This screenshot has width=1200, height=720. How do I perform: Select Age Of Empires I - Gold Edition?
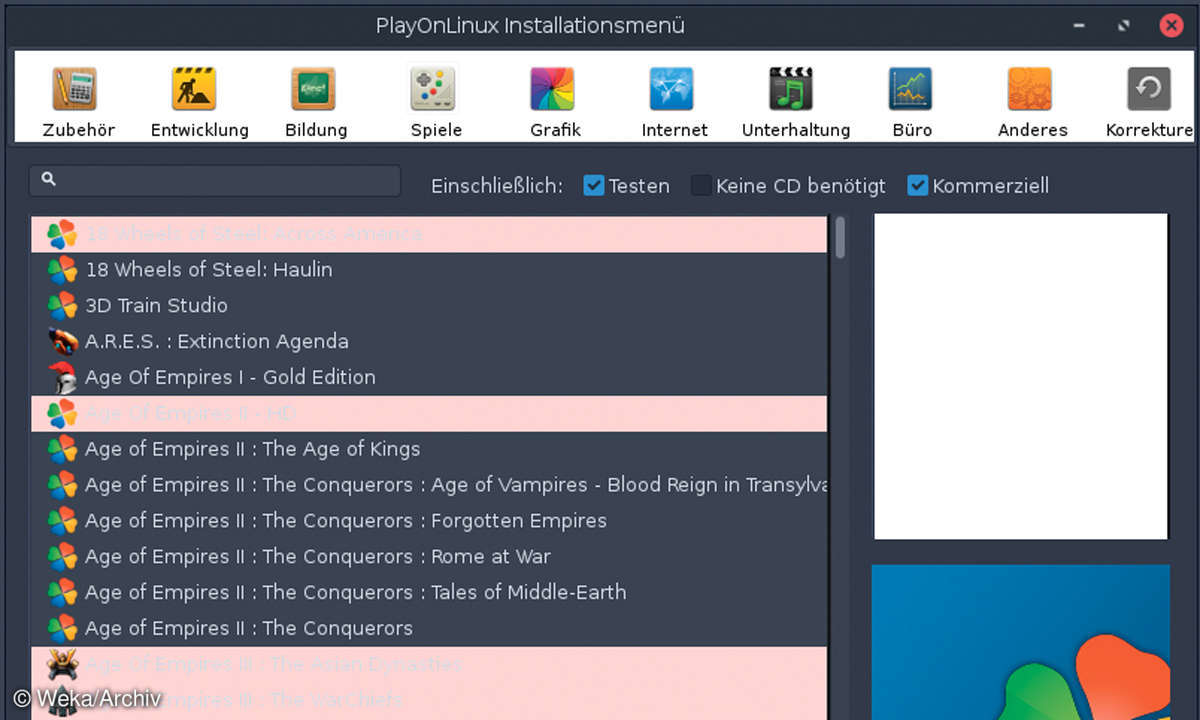click(x=429, y=378)
